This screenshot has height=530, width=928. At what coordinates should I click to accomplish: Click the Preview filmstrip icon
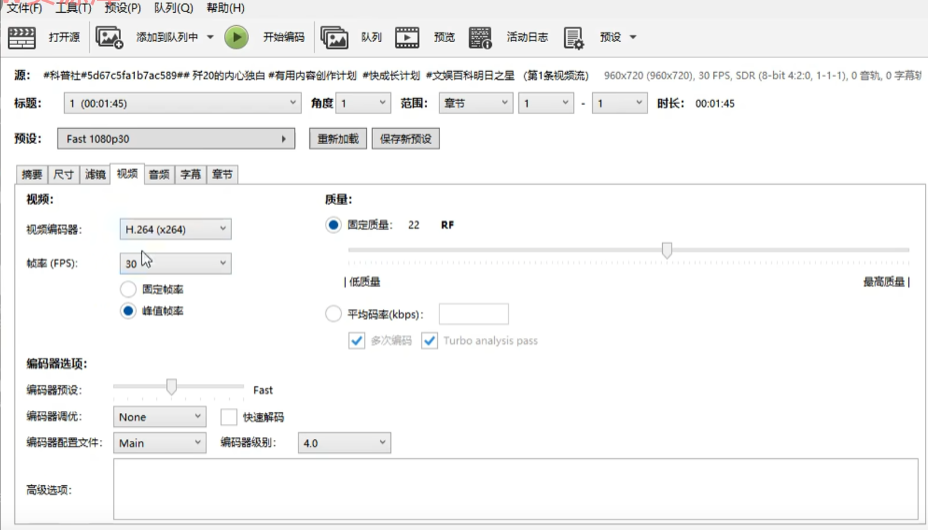(x=407, y=38)
